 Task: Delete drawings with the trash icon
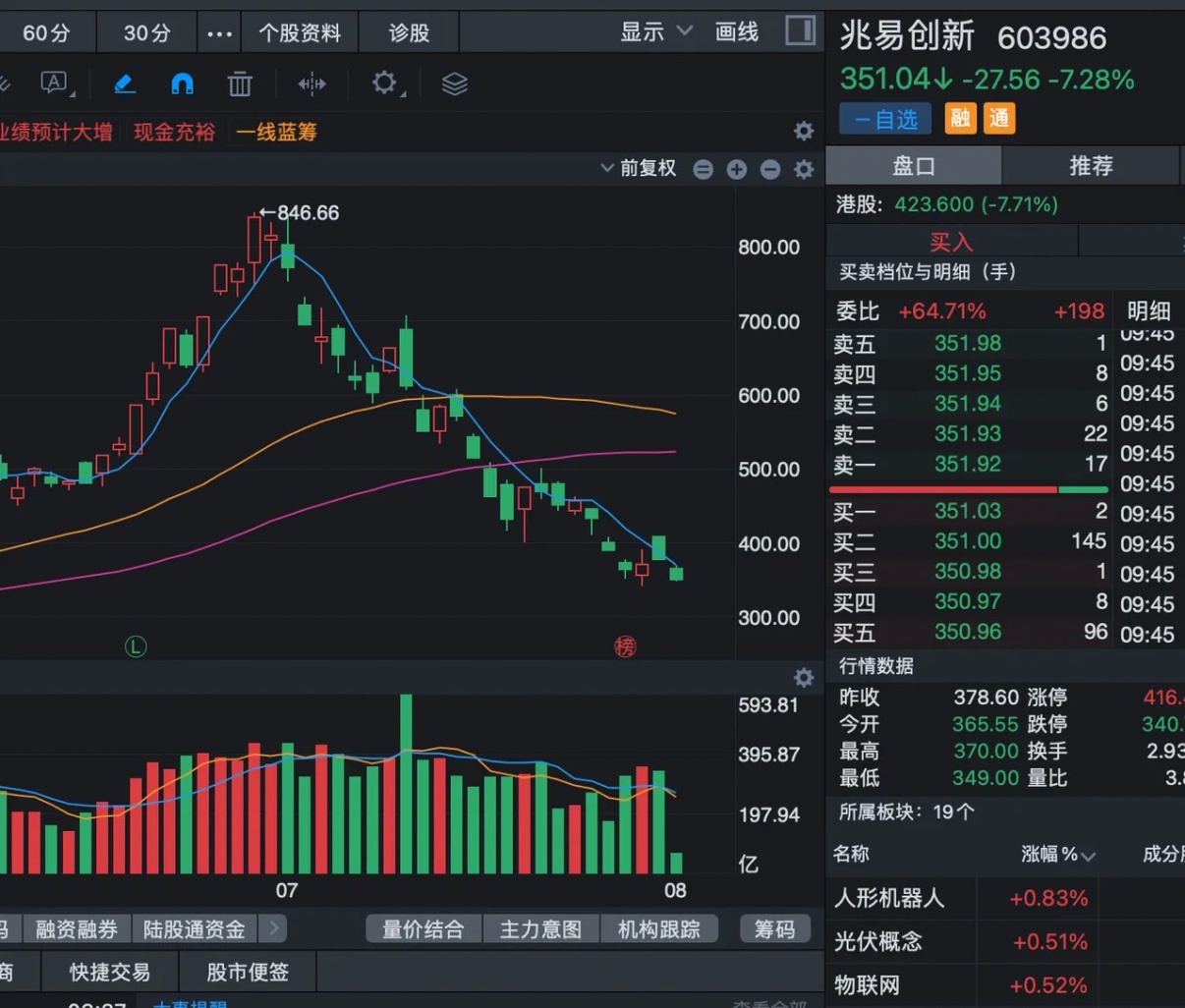pyautogui.click(x=240, y=84)
